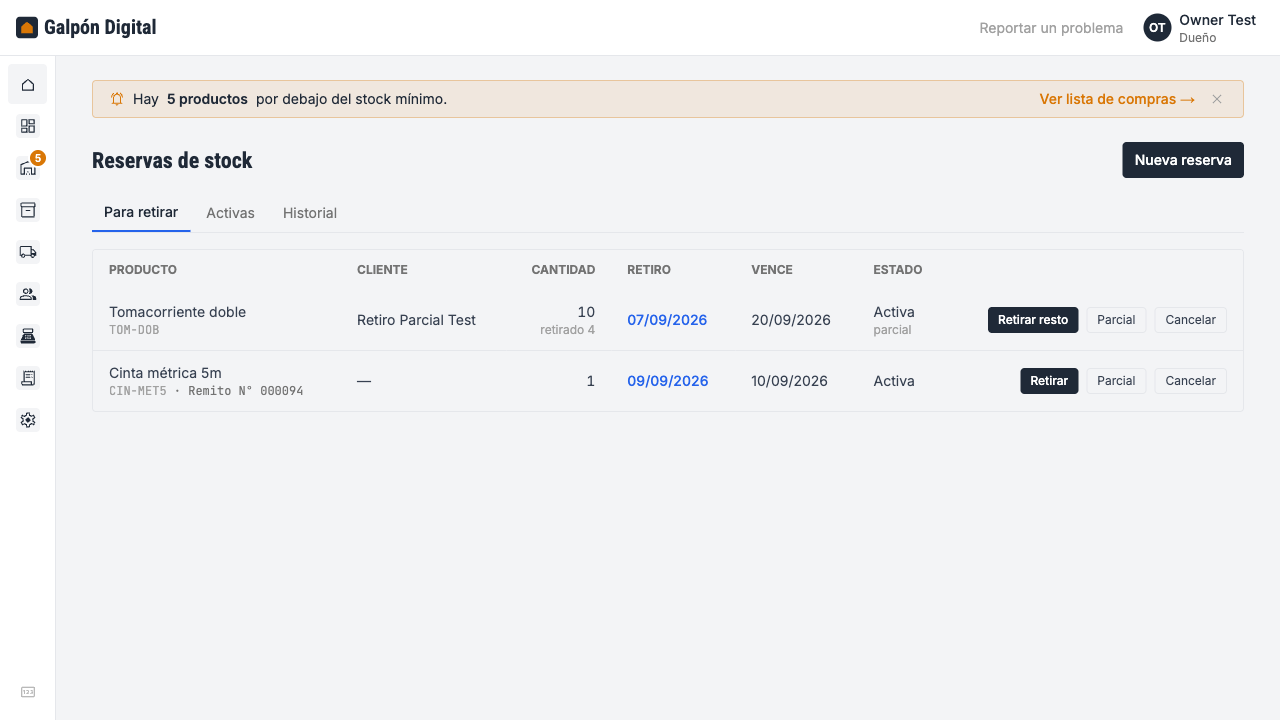Click the client Retiro Parcial Test
This screenshot has width=1280, height=720.
[x=416, y=320]
